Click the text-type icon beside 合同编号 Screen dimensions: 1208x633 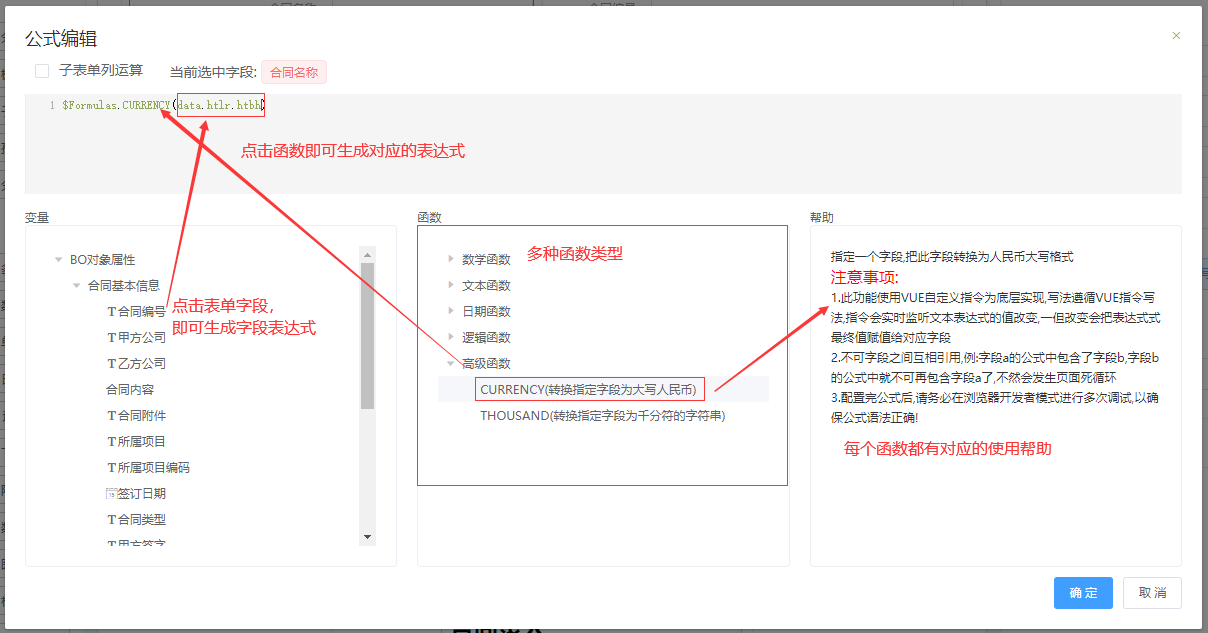tap(112, 311)
